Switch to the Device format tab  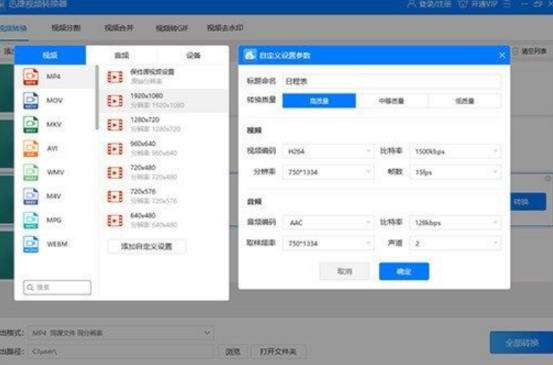tap(193, 55)
